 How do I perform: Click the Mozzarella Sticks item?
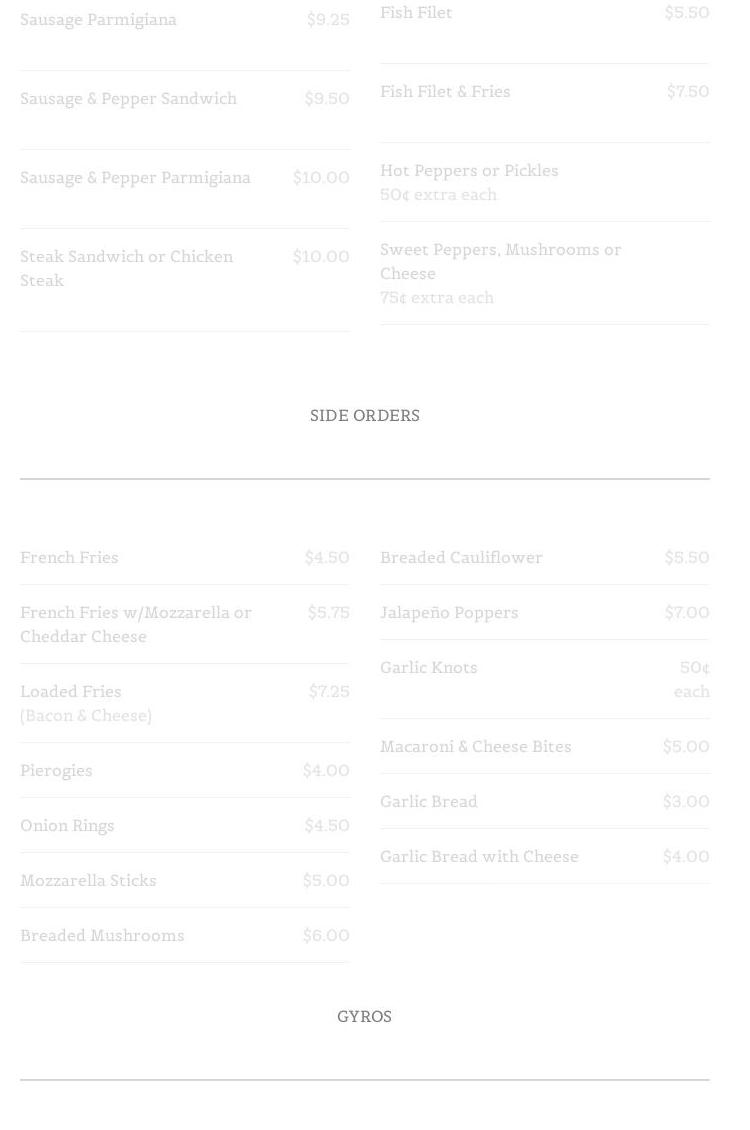(88, 881)
